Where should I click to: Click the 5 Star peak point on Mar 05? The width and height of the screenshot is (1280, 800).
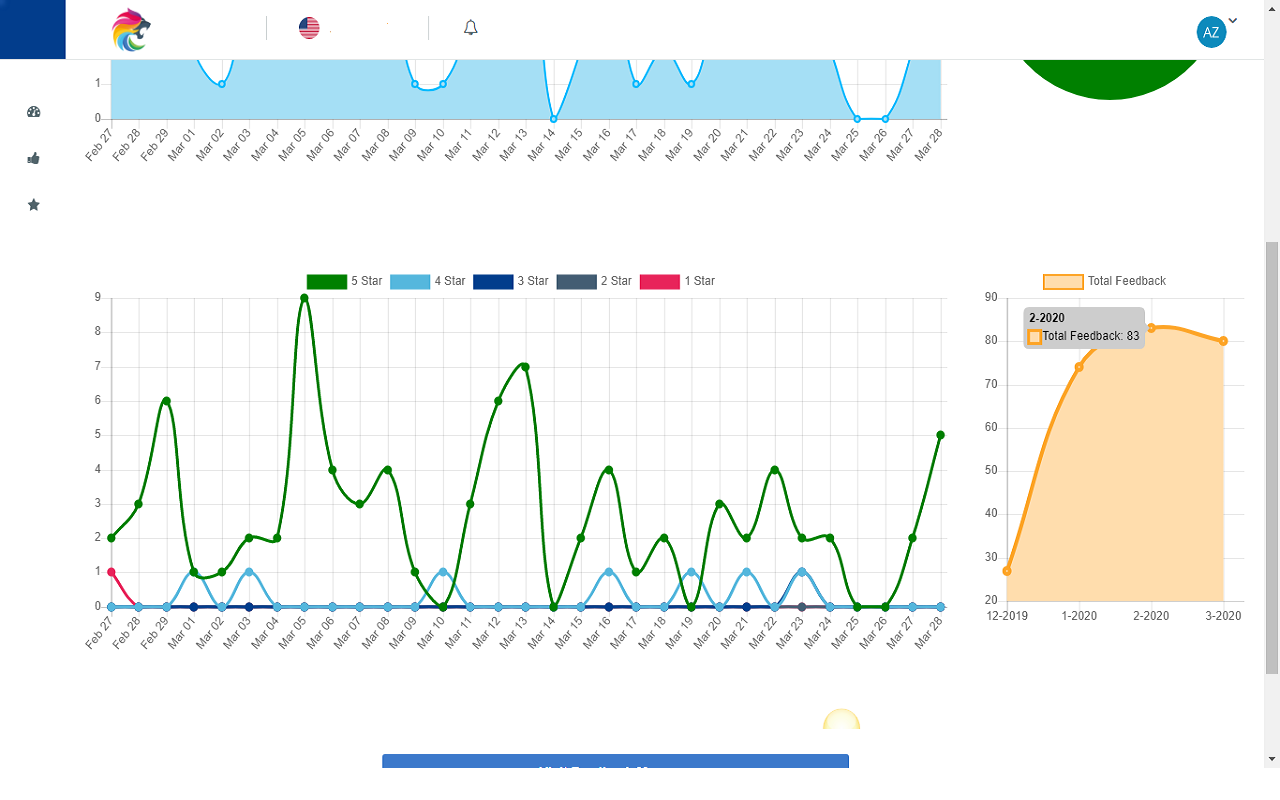(x=304, y=298)
